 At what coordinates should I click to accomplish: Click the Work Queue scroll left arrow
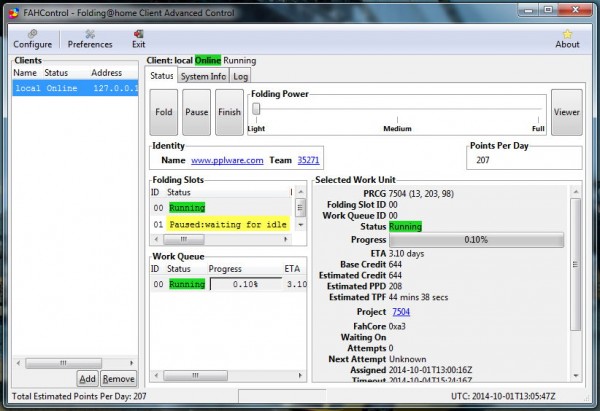(x=156, y=375)
